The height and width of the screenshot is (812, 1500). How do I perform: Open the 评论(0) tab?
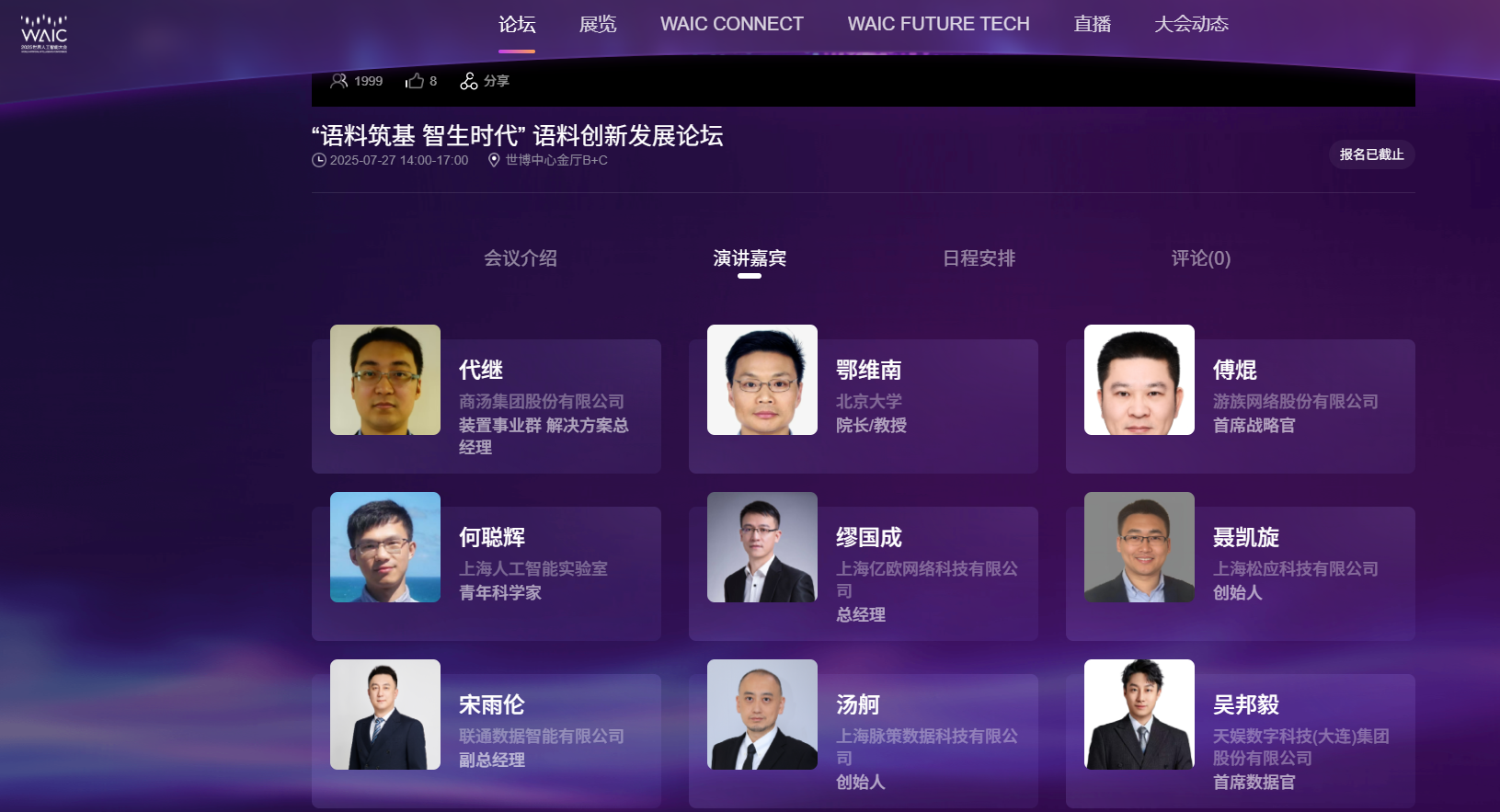(1201, 258)
